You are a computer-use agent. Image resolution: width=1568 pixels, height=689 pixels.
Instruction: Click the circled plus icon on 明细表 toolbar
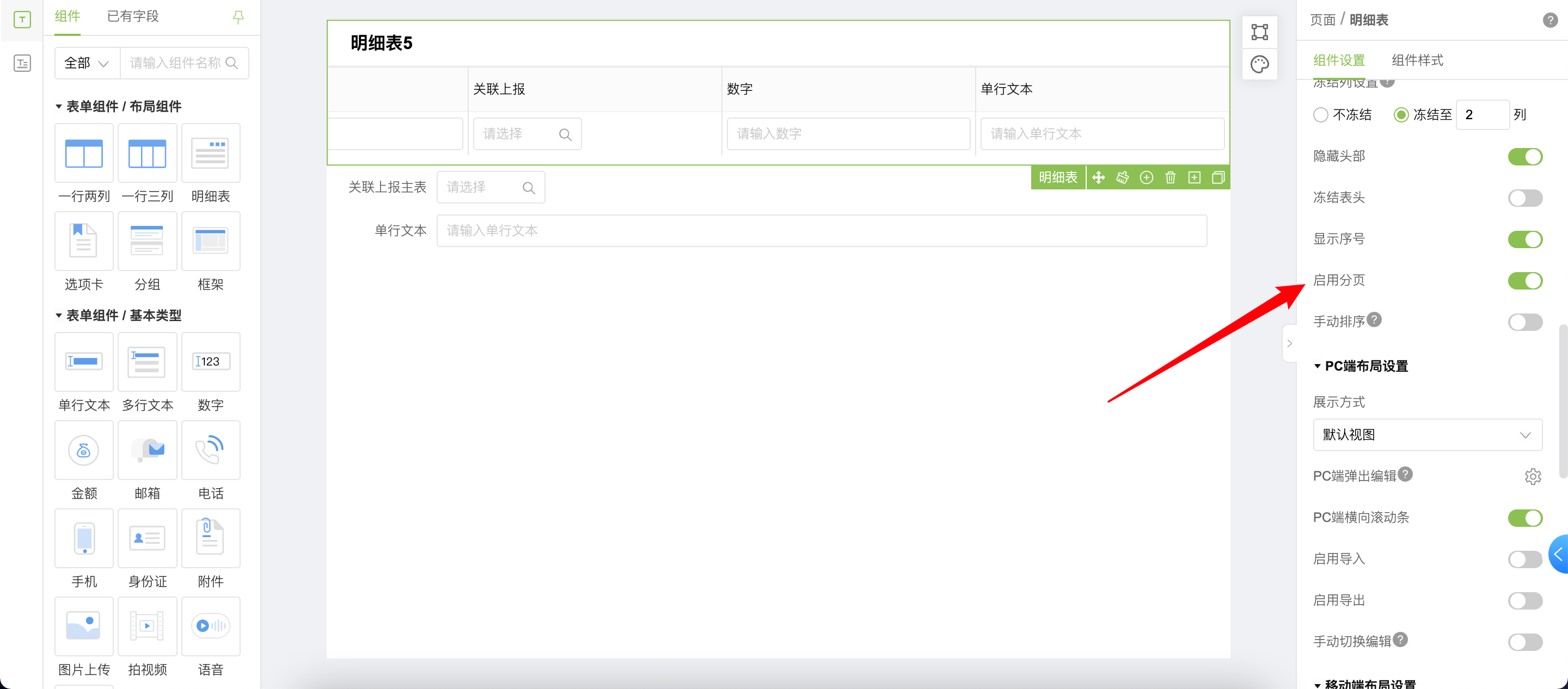click(1147, 177)
